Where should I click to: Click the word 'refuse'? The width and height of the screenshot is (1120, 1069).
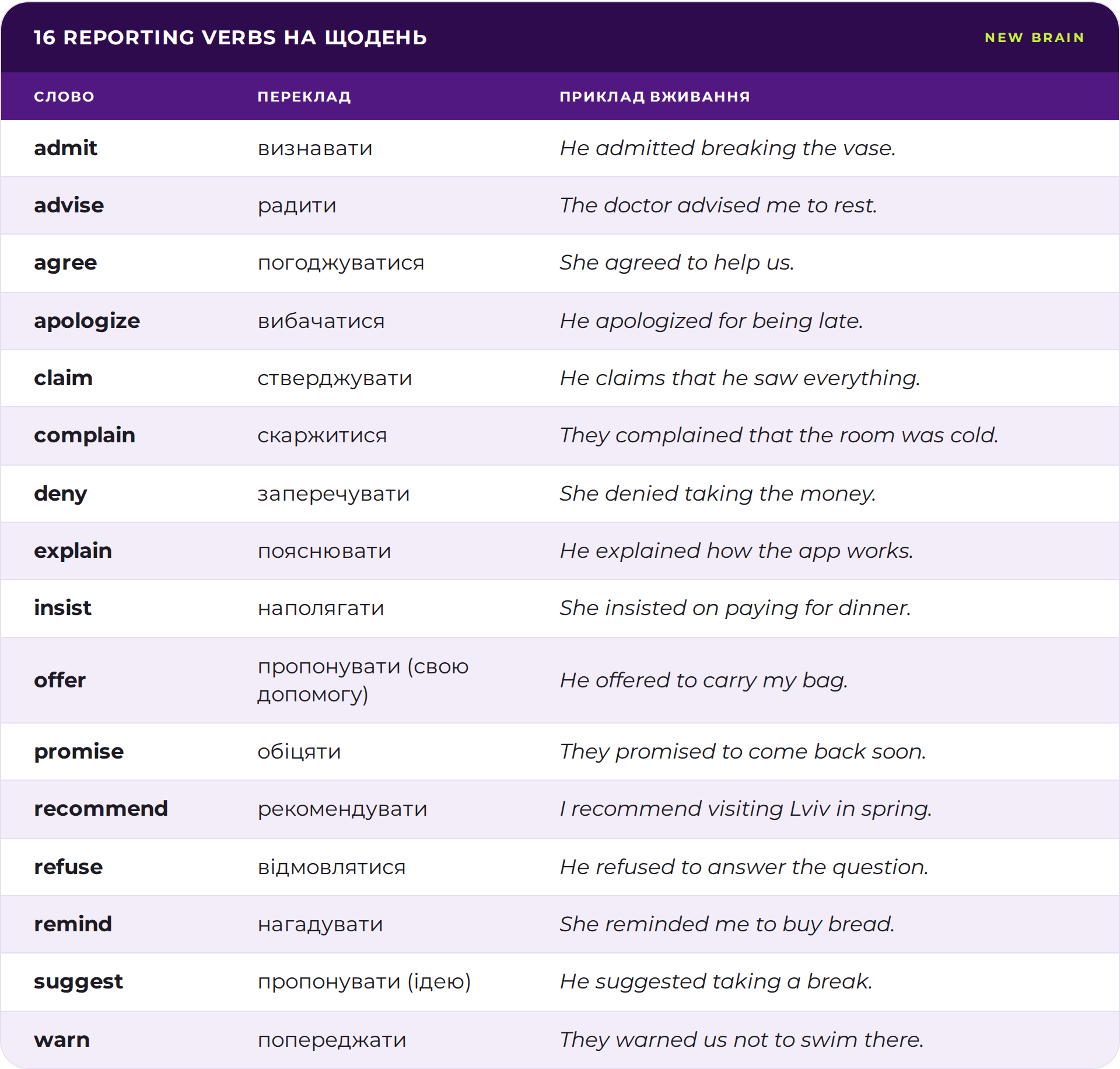(68, 867)
